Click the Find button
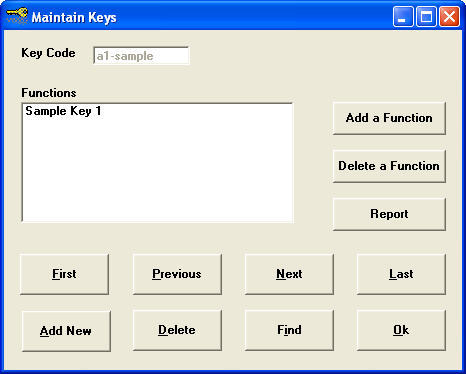 [289, 330]
